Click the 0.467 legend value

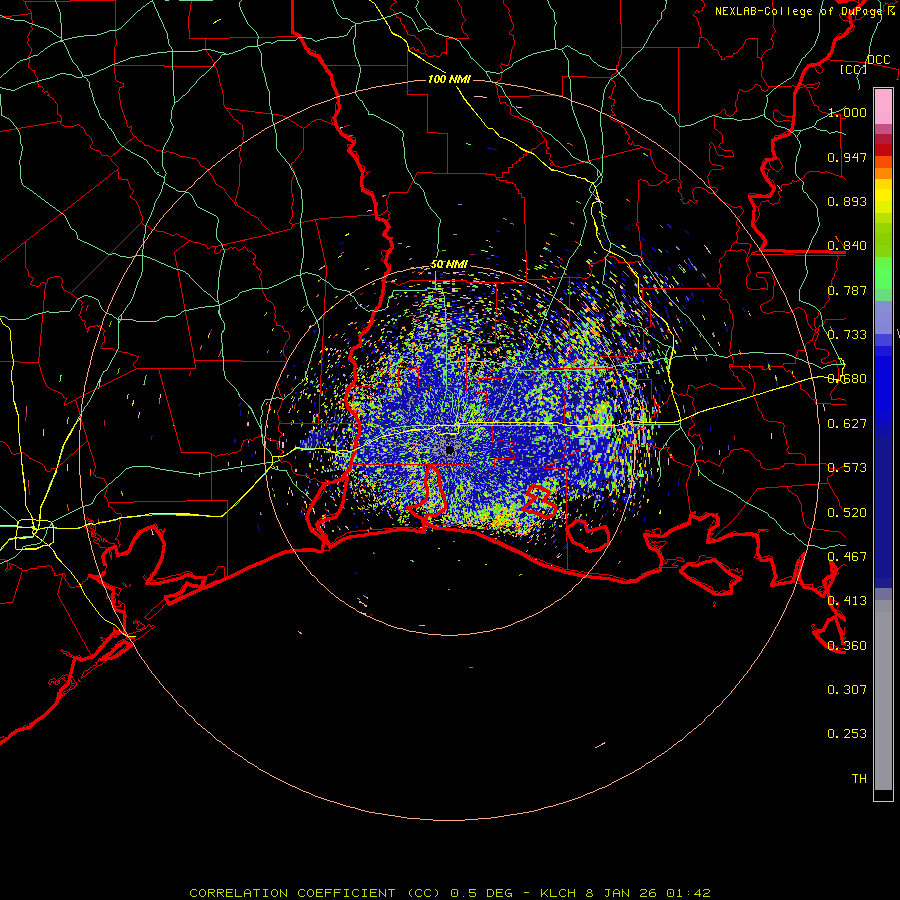pos(847,557)
